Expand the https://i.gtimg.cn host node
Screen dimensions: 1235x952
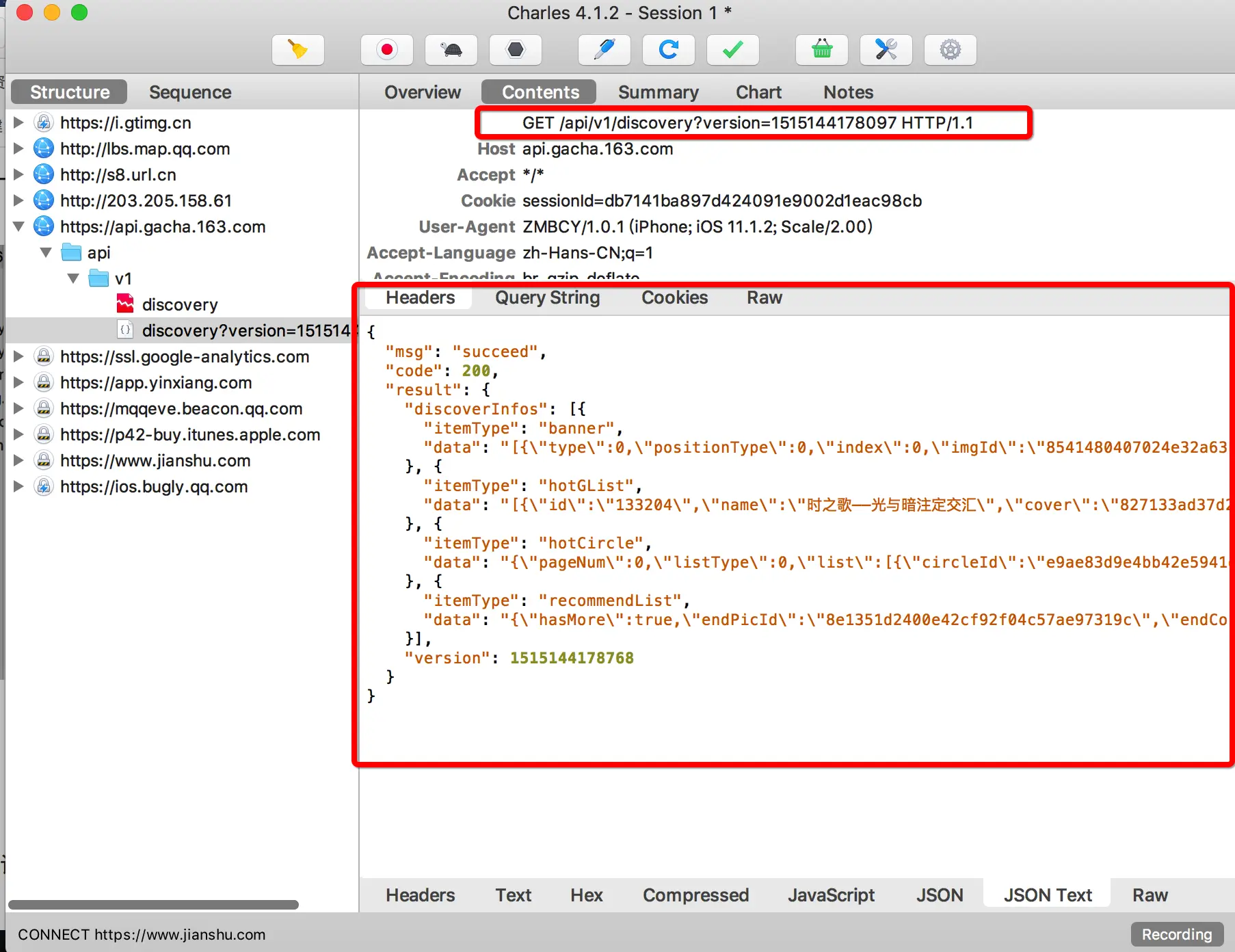[19, 122]
